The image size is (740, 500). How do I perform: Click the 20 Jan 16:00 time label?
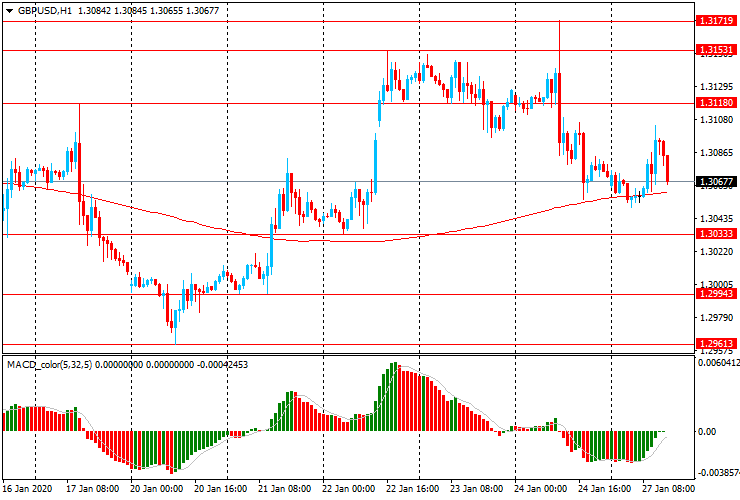pos(220,488)
